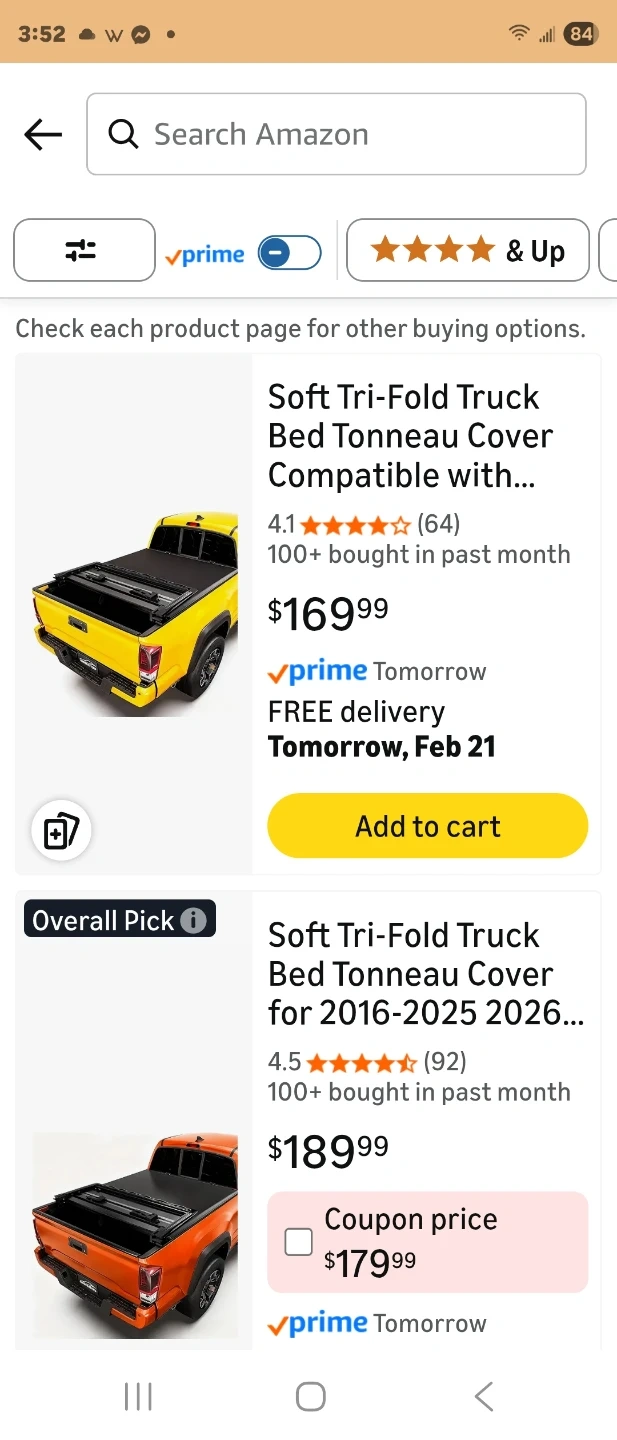The image size is (617, 1440).
Task: Tap the compare icon on yellow truck listing
Action: 61,831
